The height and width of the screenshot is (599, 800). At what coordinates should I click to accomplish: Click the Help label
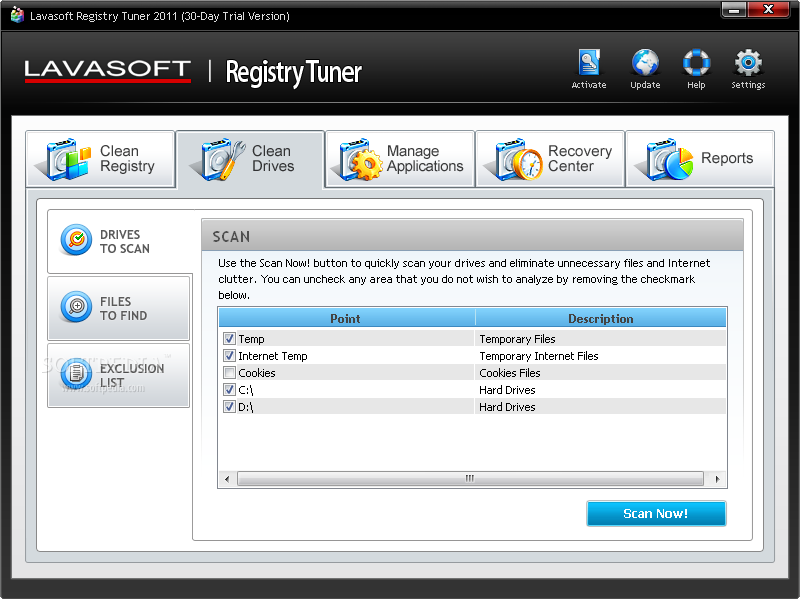(x=696, y=85)
